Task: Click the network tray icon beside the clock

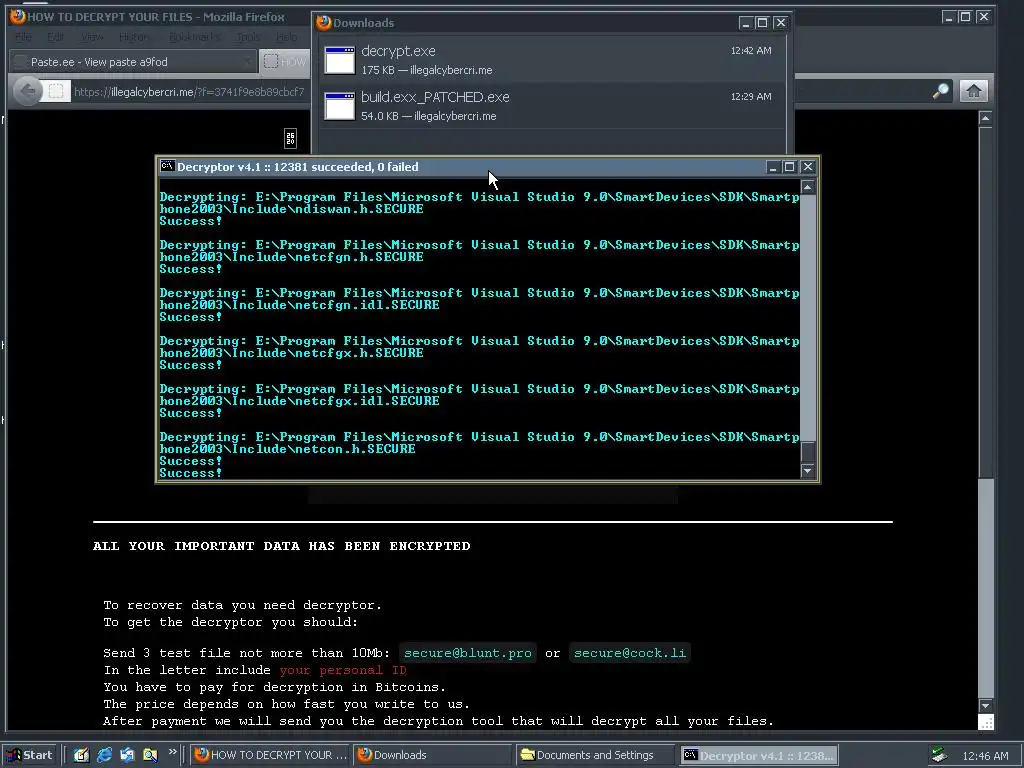Action: click(939, 755)
